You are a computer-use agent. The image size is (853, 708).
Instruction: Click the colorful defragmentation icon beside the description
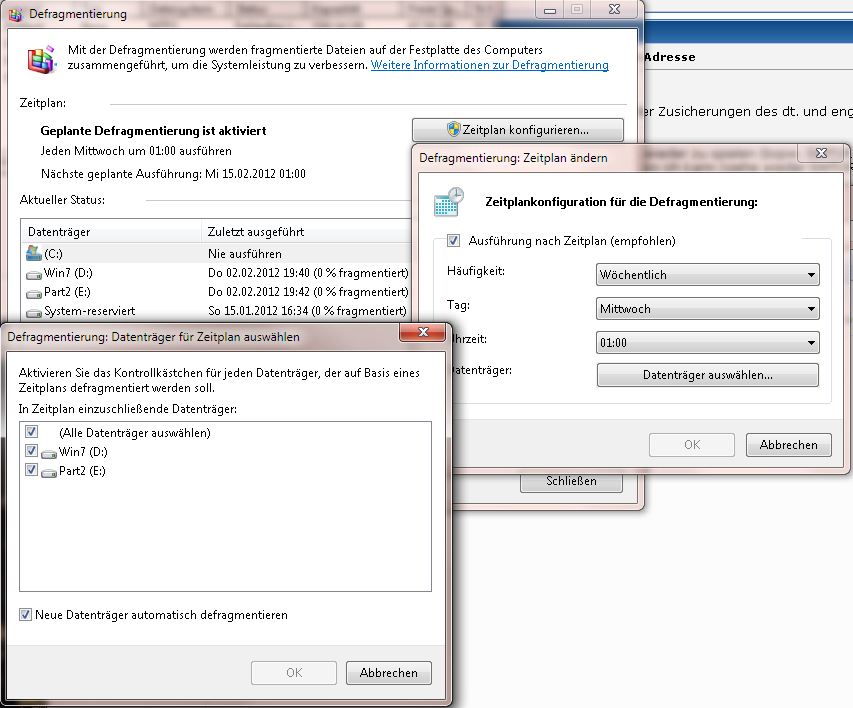click(42, 59)
